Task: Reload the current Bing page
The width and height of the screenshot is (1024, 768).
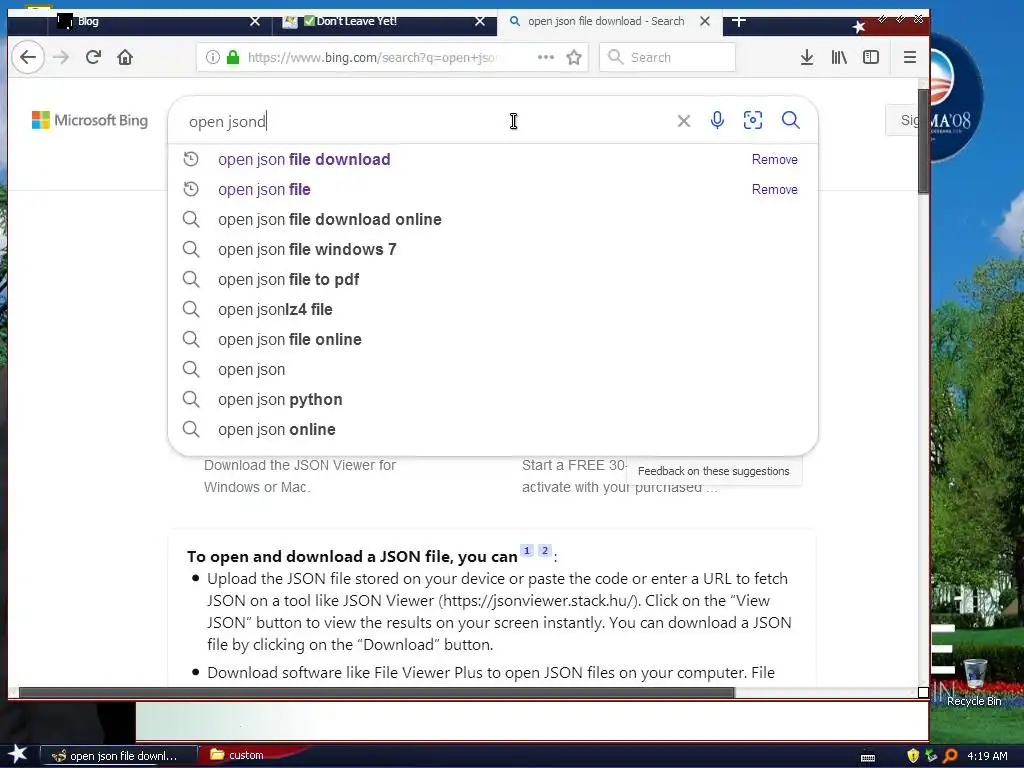Action: [x=93, y=57]
